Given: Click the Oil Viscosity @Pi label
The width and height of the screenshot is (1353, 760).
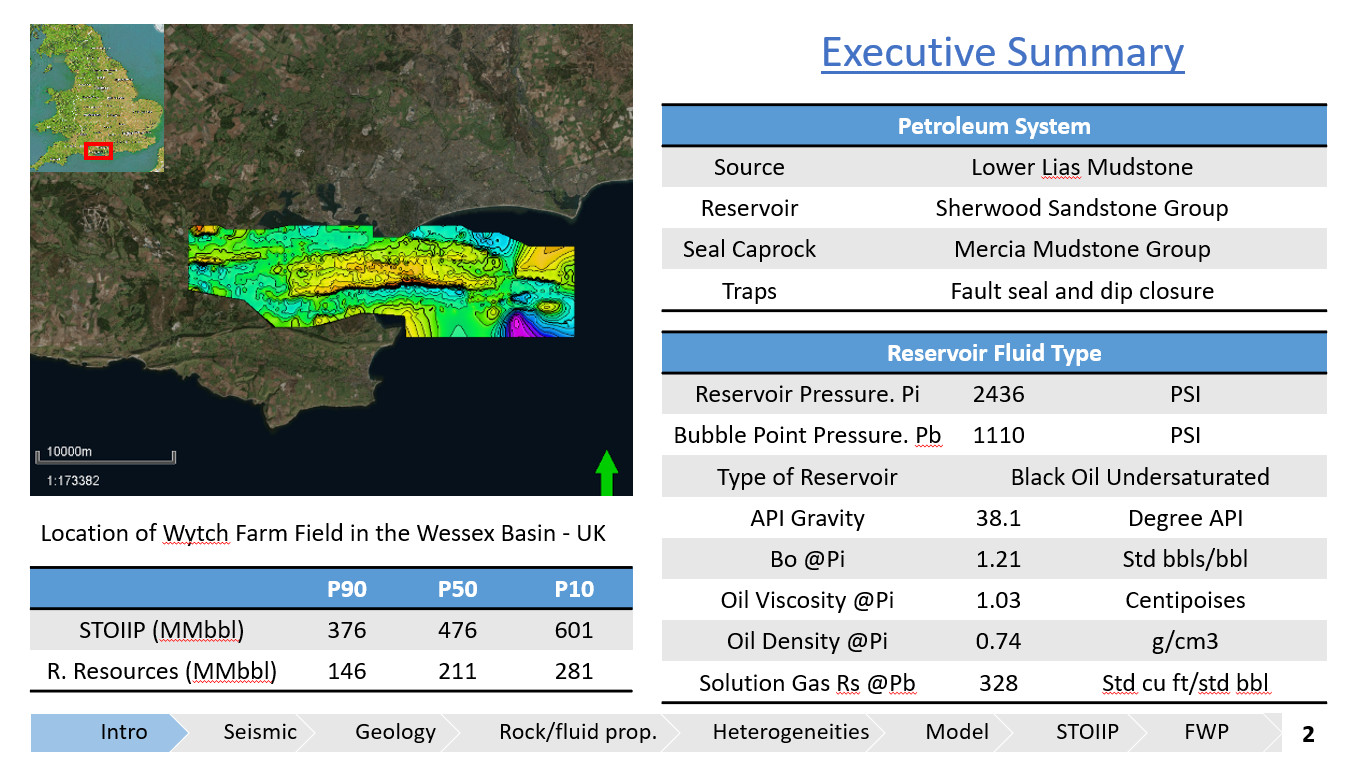Looking at the screenshot, I should coord(807,600).
